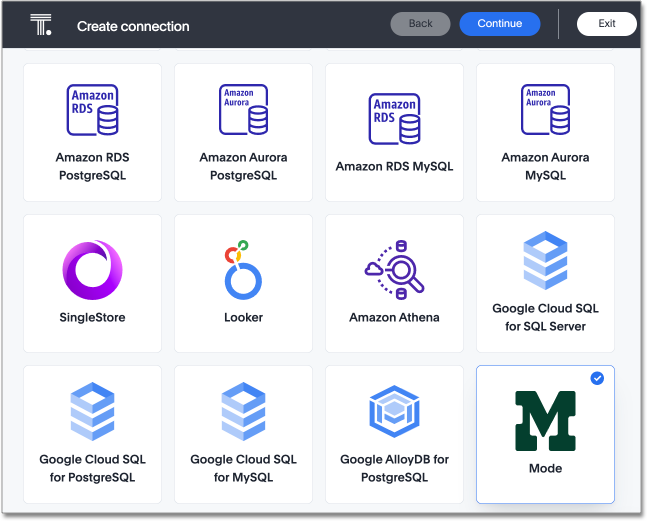The height and width of the screenshot is (521, 647).
Task: Click the ThoughtSpot logo in header
Action: [x=40, y=25]
